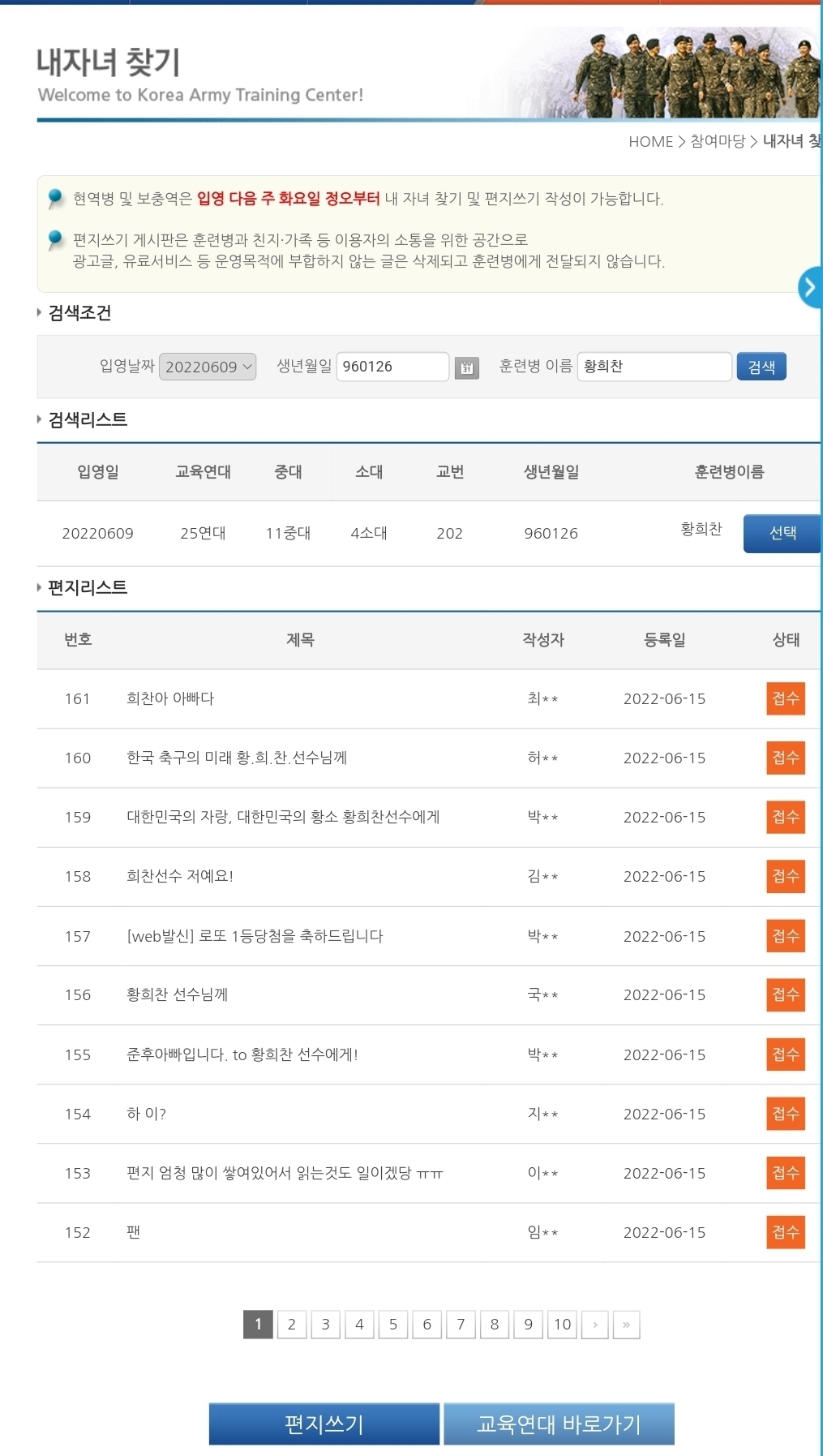The image size is (823, 1456).
Task: Open letter 대한민국의 자랑, 대한민국의 황소
Action: click(283, 817)
